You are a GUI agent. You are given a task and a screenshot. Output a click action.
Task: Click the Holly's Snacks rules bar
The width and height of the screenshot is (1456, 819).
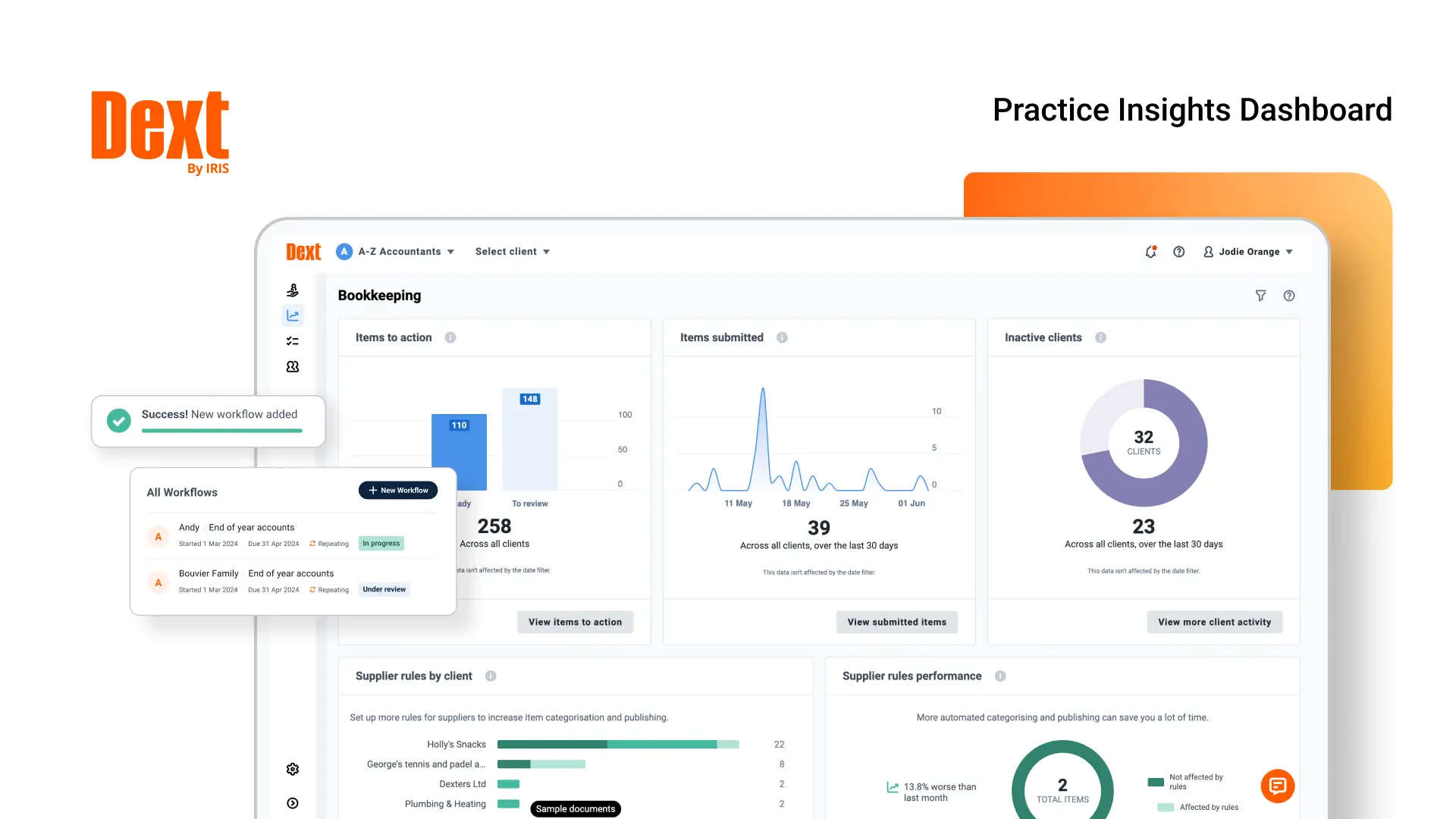618,745
